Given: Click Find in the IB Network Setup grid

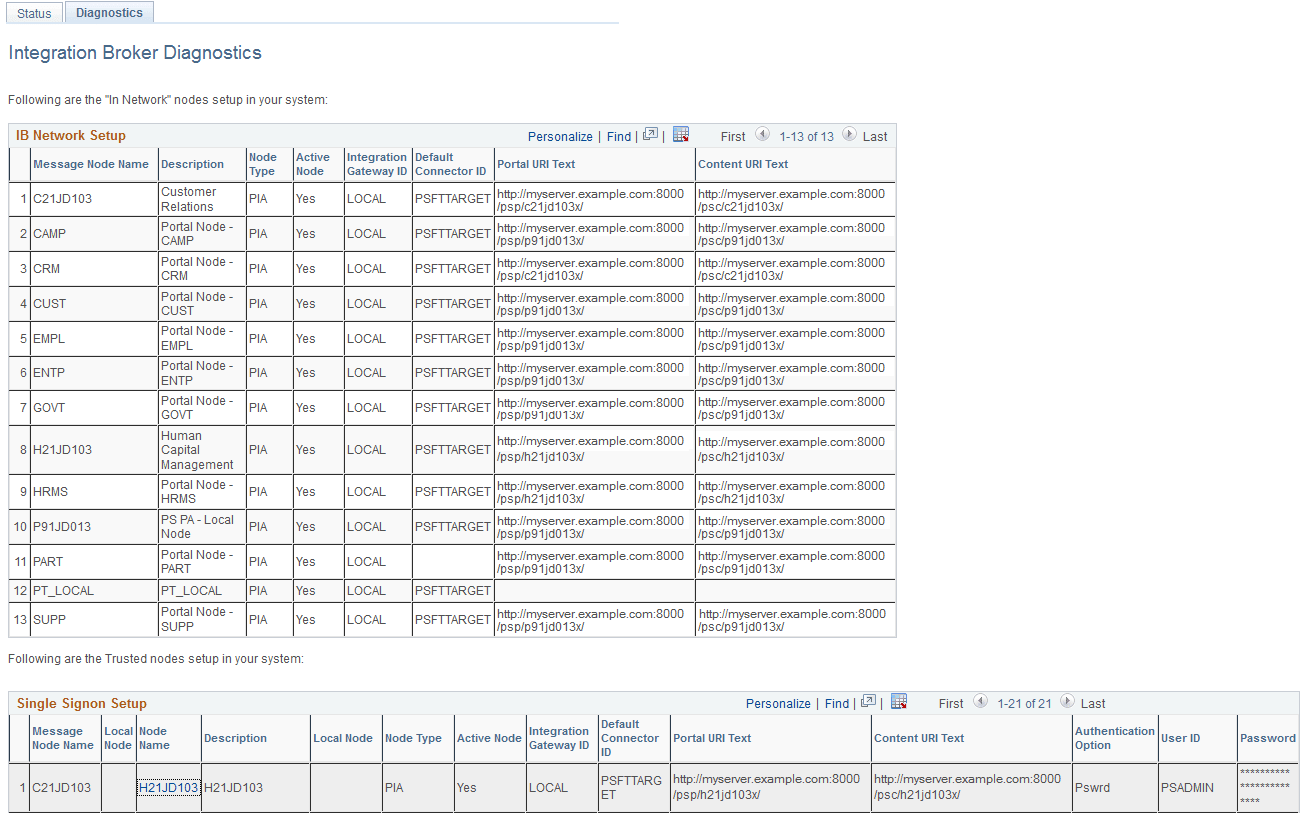Looking at the screenshot, I should 618,136.
